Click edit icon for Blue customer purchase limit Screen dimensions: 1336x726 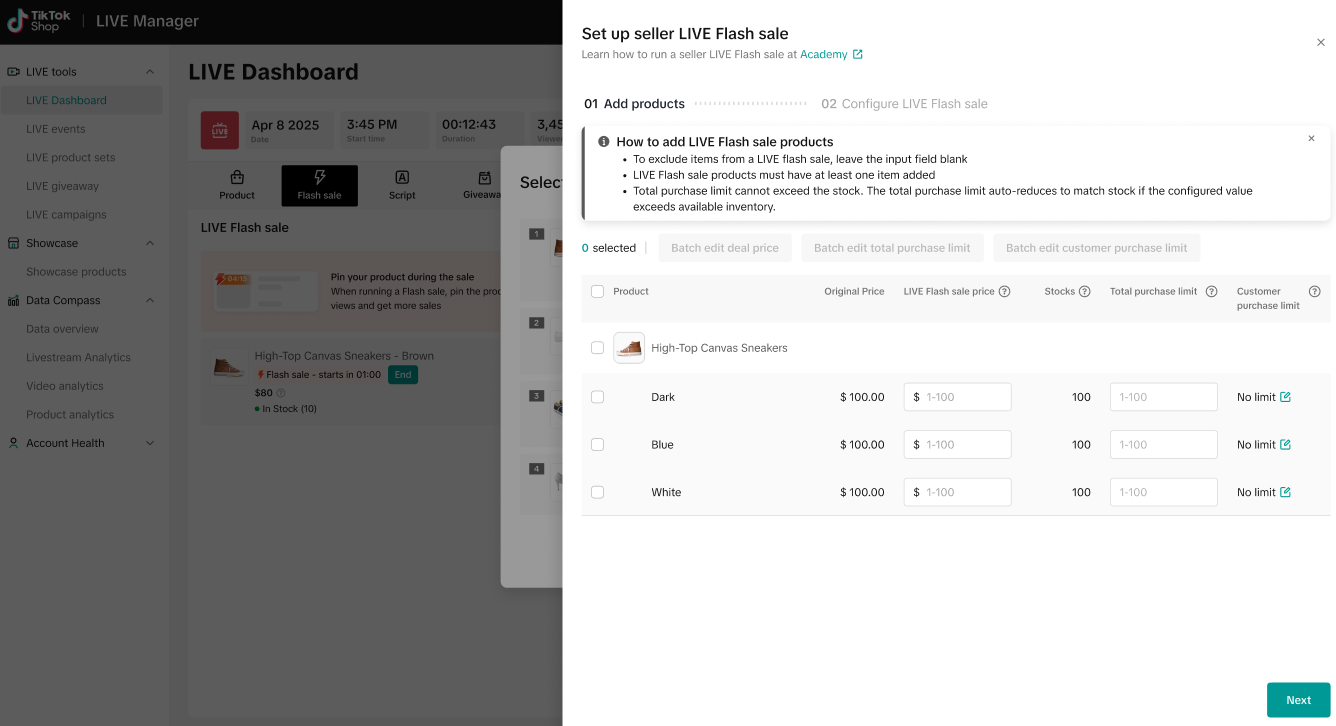pos(1285,445)
